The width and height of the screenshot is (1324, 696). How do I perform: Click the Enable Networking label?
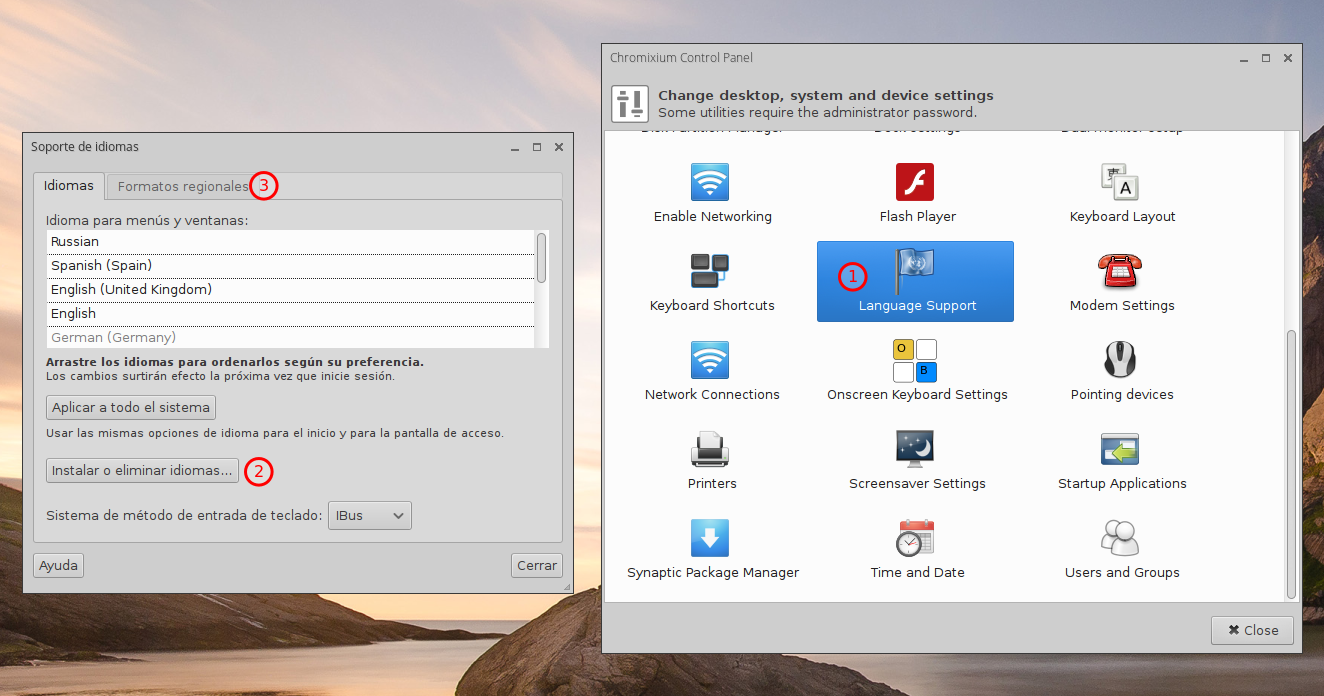pos(712,216)
